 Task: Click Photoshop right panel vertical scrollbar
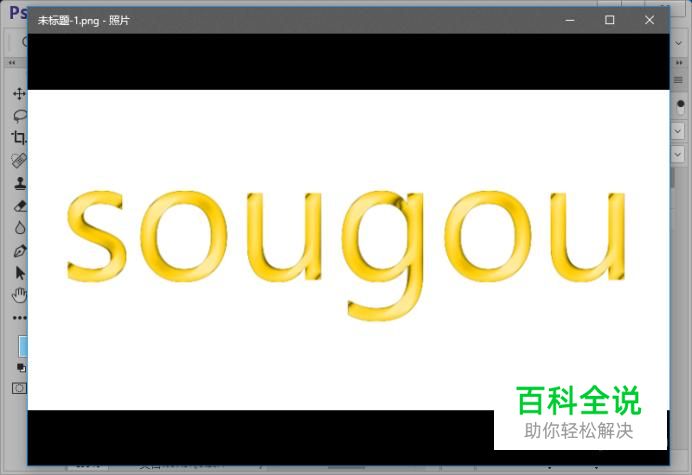click(x=673, y=178)
